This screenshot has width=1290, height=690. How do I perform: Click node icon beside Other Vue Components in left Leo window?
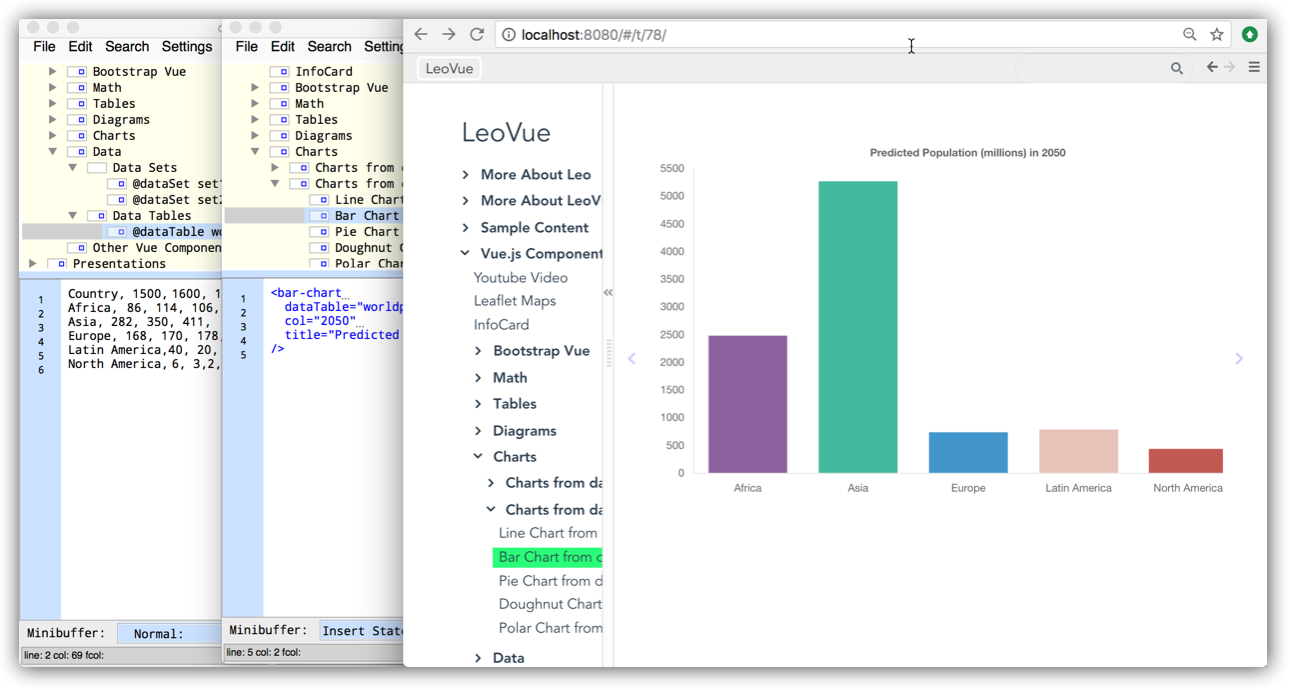pyautogui.click(x=77, y=248)
